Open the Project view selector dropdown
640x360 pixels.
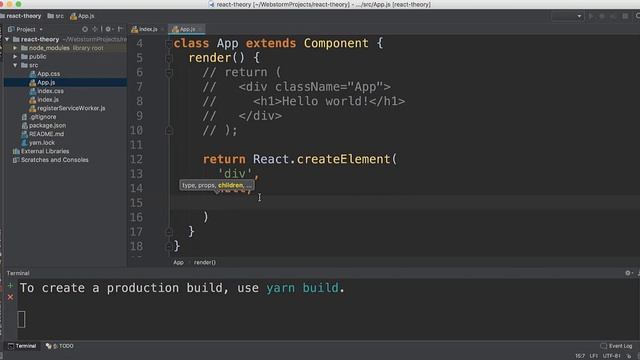26,29
